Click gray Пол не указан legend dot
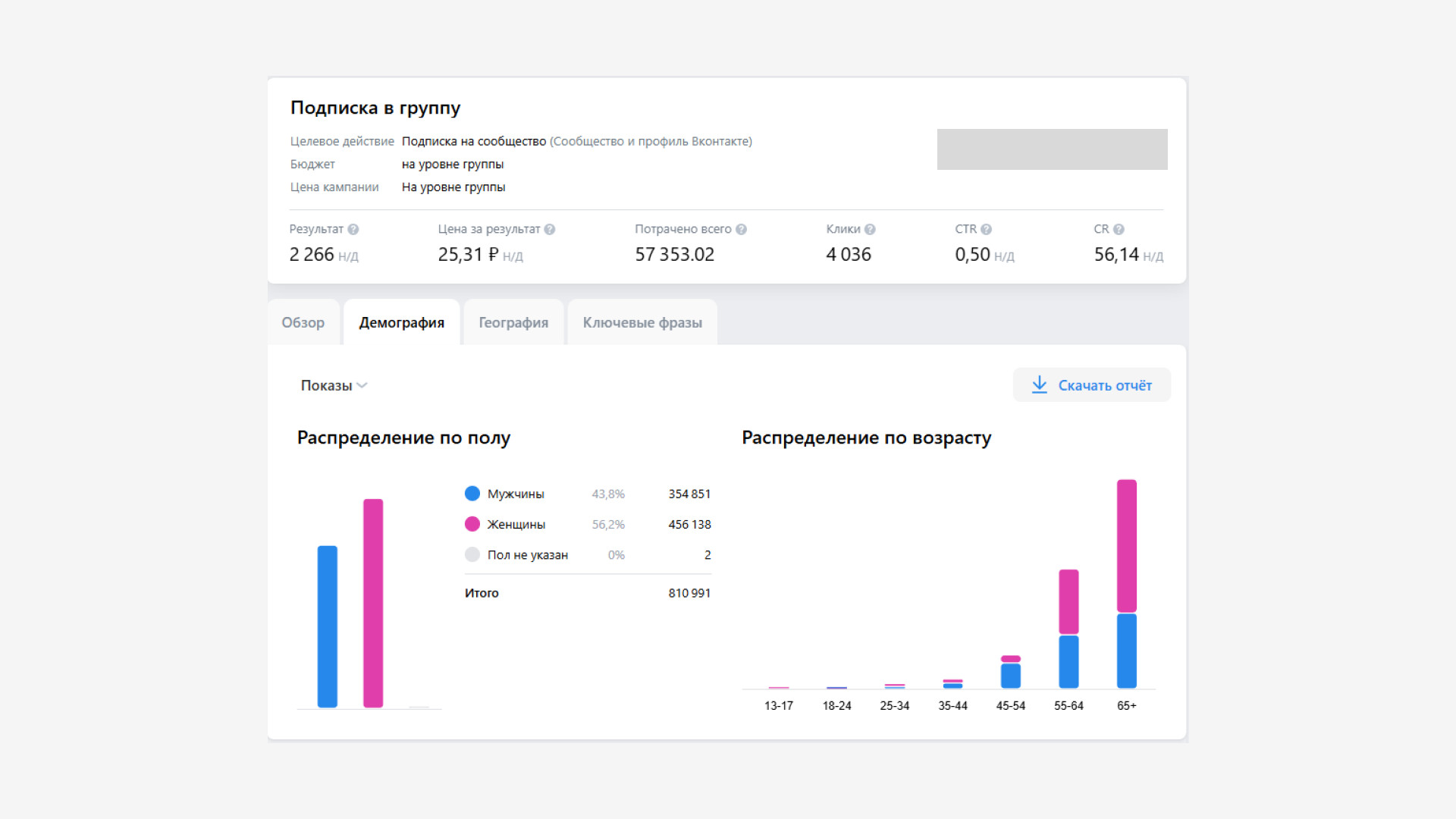Image resolution: width=1456 pixels, height=819 pixels. pos(472,555)
